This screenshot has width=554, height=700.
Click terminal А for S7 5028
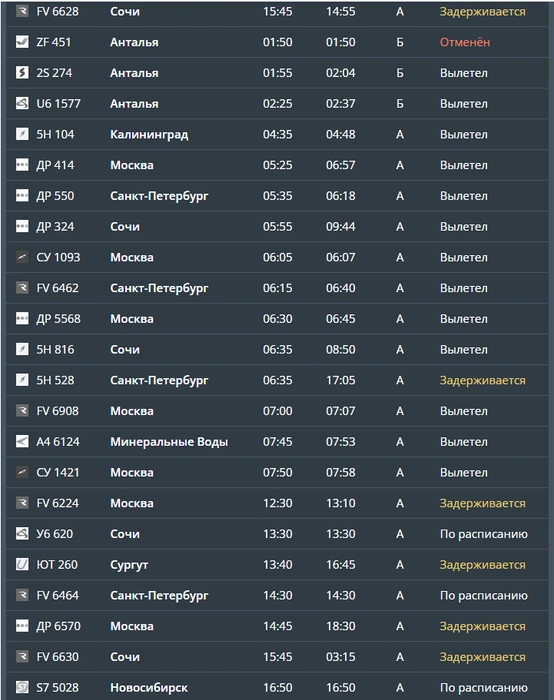tap(400, 688)
